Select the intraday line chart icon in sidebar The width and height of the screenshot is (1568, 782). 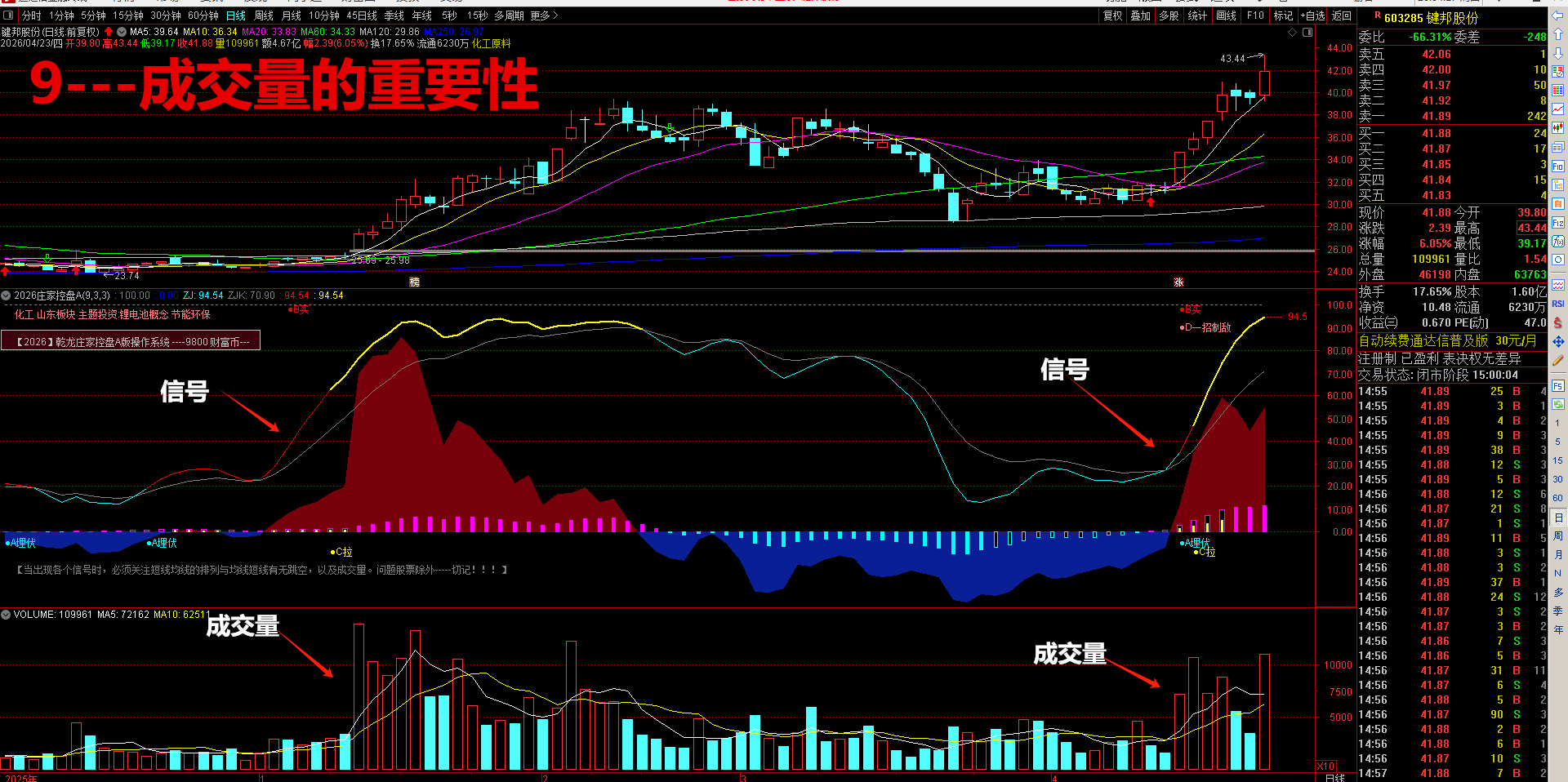click(1558, 109)
